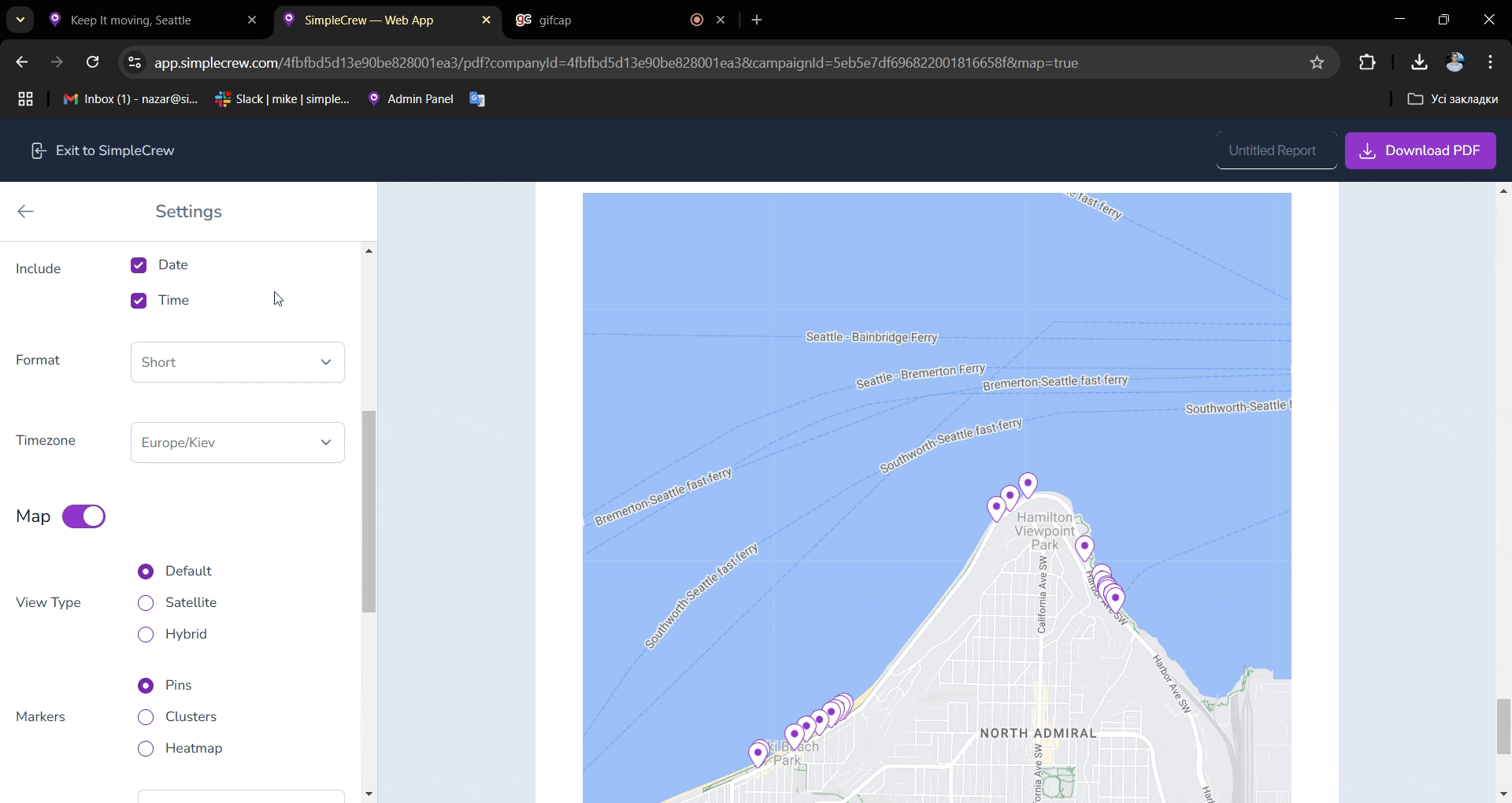Click the Exit to SimpleCrew link

[102, 150]
